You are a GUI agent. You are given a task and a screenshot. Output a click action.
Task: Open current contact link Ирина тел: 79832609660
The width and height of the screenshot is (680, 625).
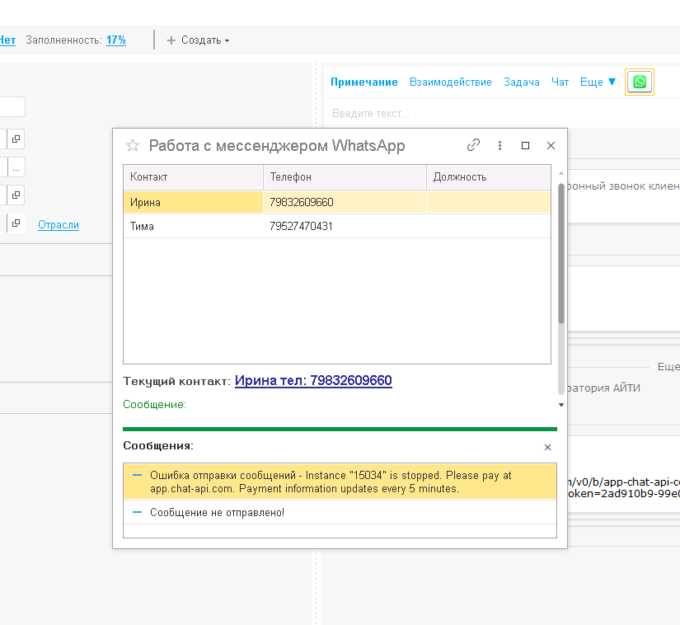(x=313, y=380)
